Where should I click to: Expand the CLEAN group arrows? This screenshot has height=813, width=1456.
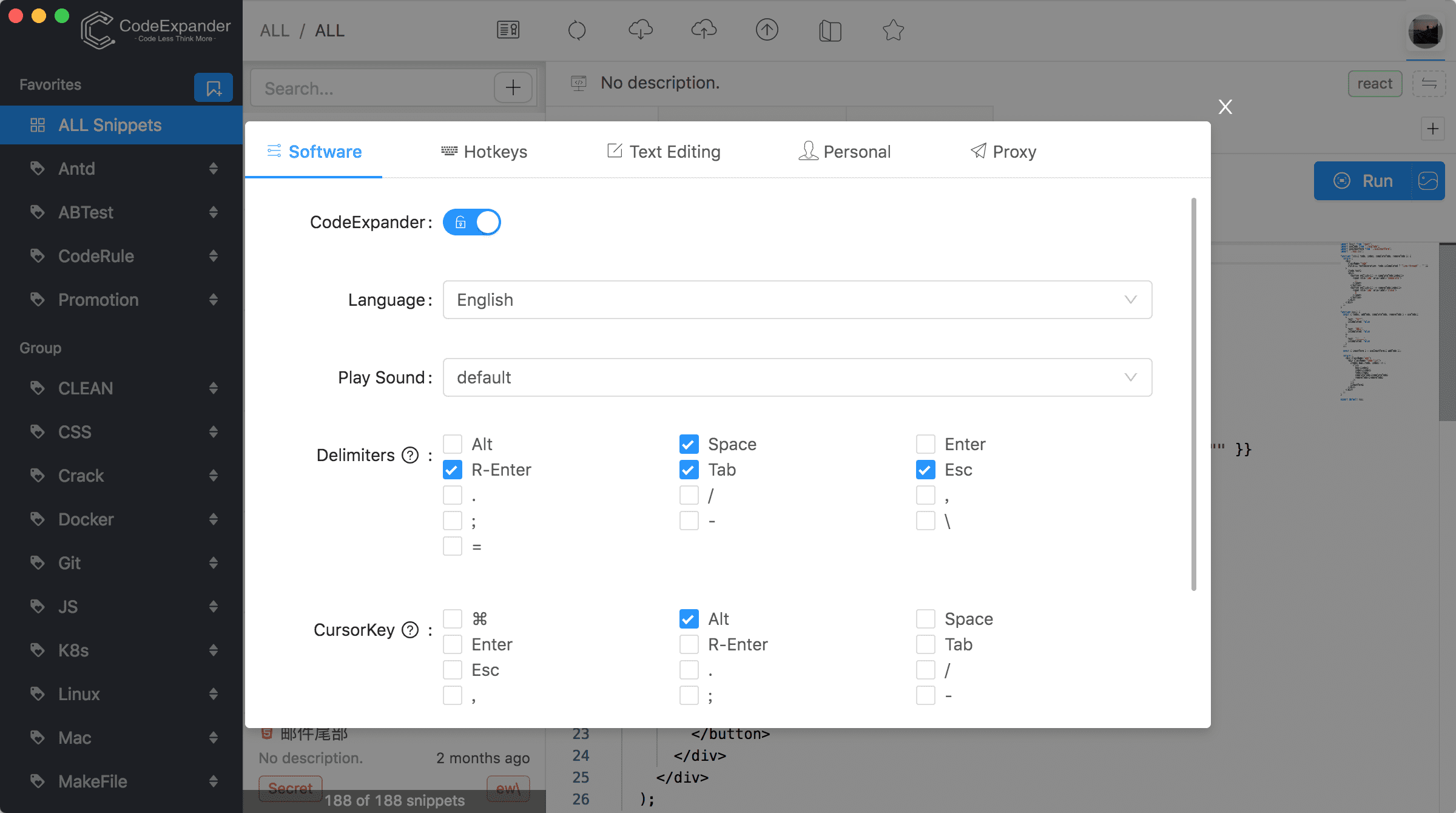pyautogui.click(x=214, y=388)
